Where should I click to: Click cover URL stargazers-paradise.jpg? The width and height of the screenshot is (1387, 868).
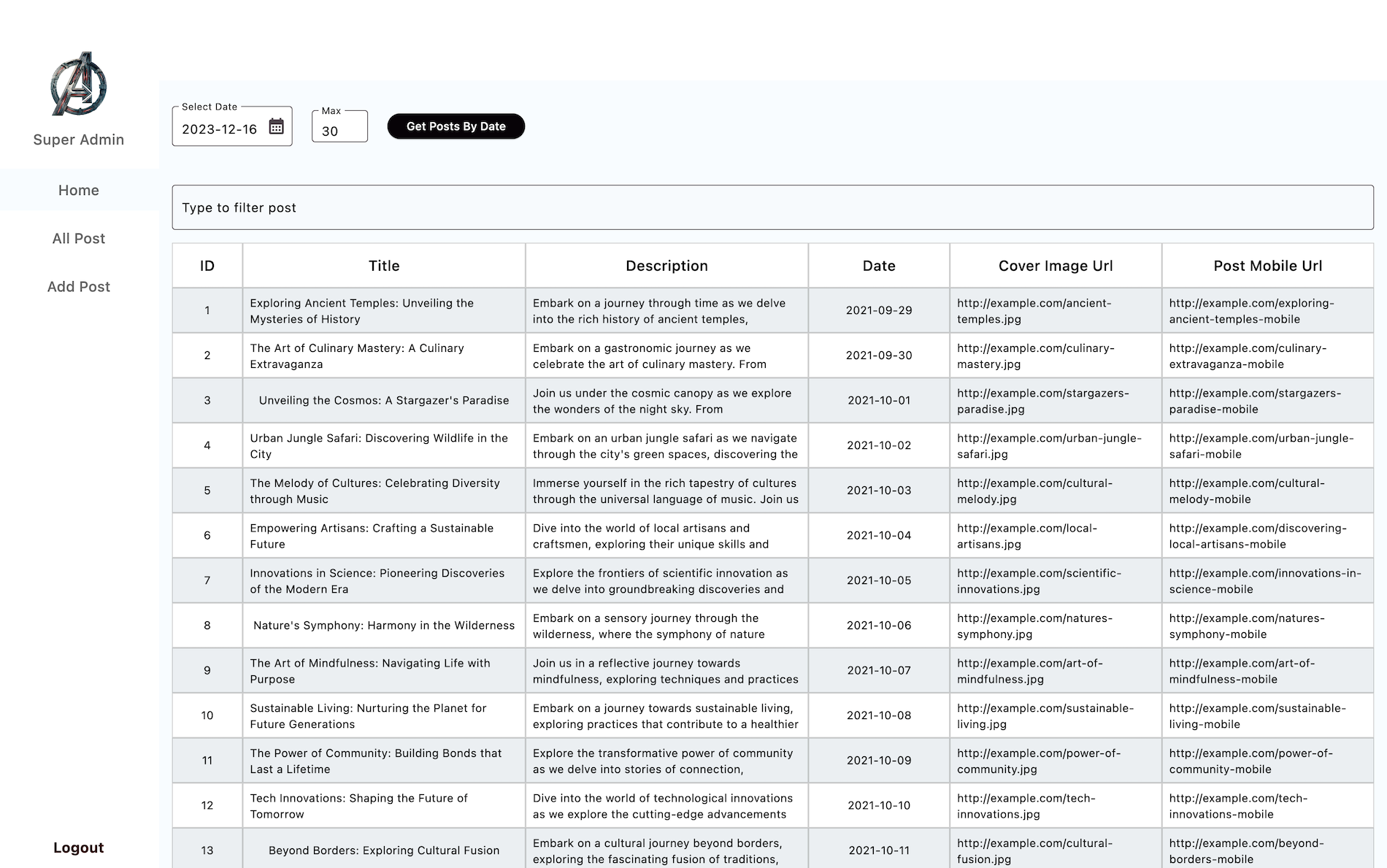(x=1043, y=401)
